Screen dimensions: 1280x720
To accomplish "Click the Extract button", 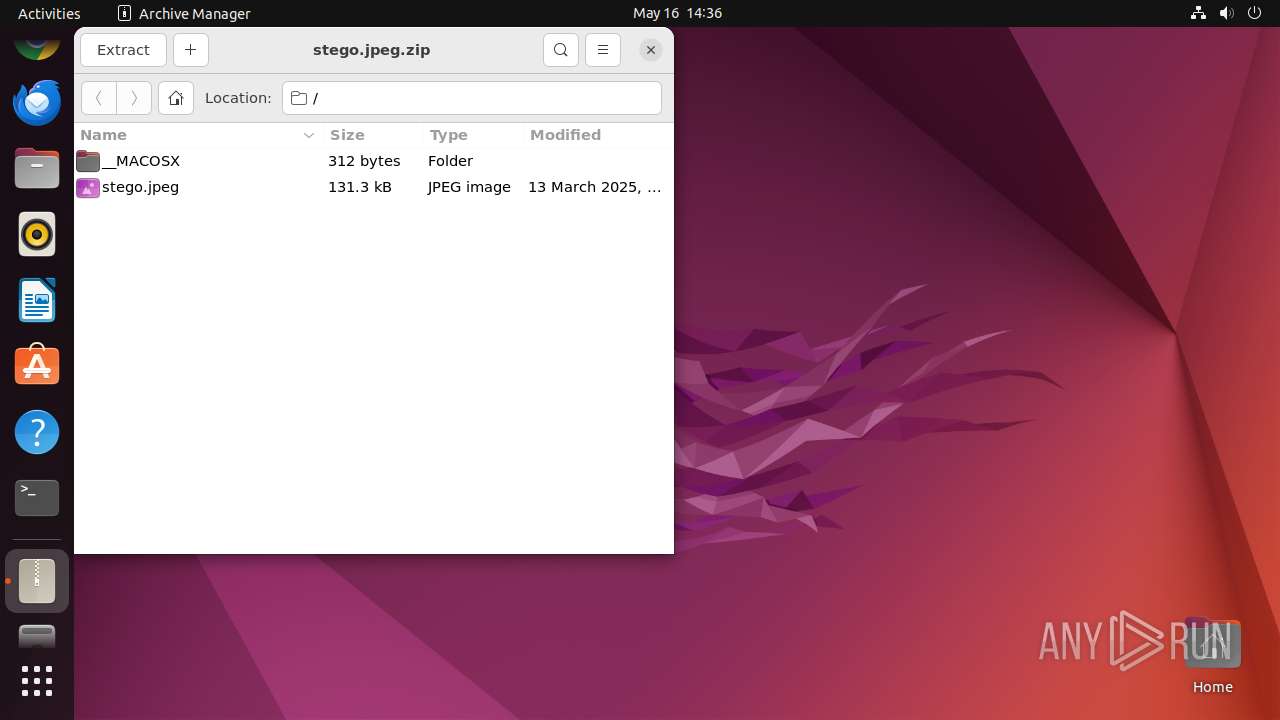I will pyautogui.click(x=123, y=50).
